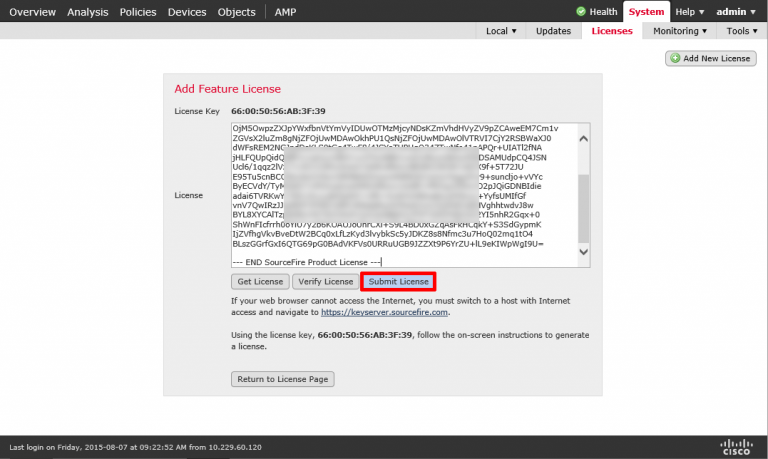Select the Licenses tab
The width and height of the screenshot is (768, 459).
pyautogui.click(x=612, y=31)
